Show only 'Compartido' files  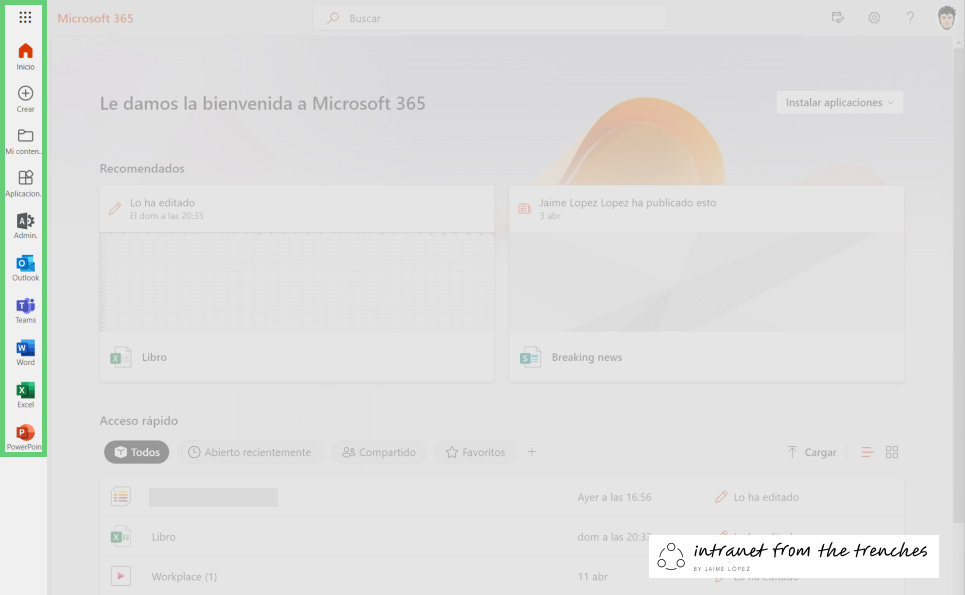click(379, 452)
